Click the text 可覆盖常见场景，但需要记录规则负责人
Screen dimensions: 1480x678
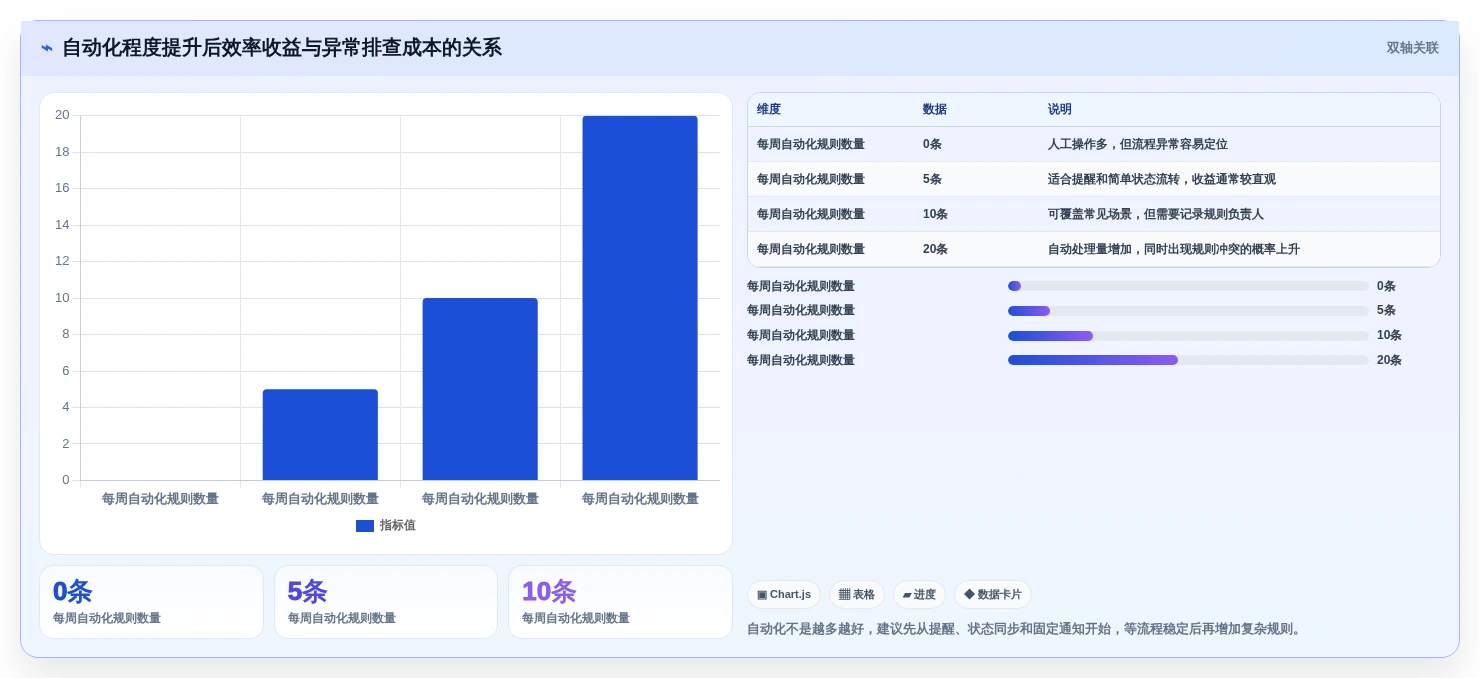tap(1156, 215)
